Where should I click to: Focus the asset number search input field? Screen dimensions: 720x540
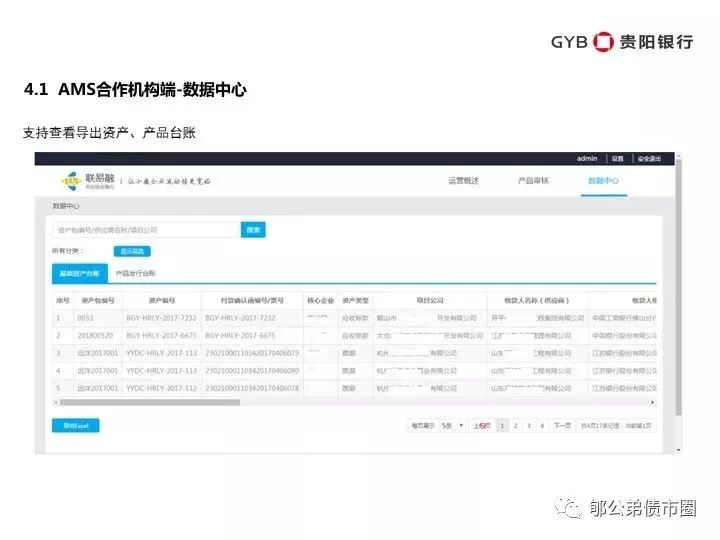(x=146, y=230)
